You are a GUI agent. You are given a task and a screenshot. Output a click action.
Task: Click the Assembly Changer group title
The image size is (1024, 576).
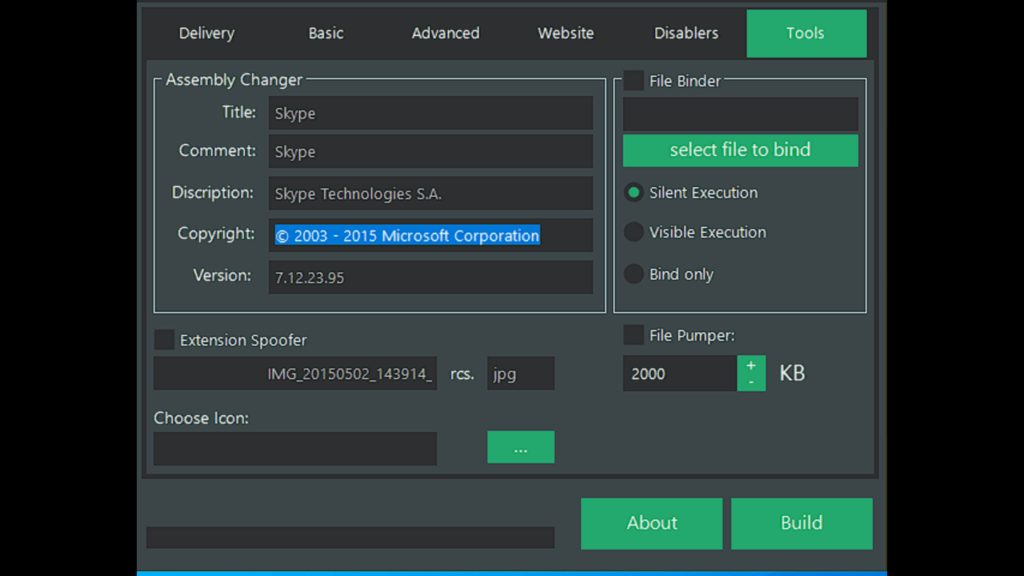pos(234,80)
